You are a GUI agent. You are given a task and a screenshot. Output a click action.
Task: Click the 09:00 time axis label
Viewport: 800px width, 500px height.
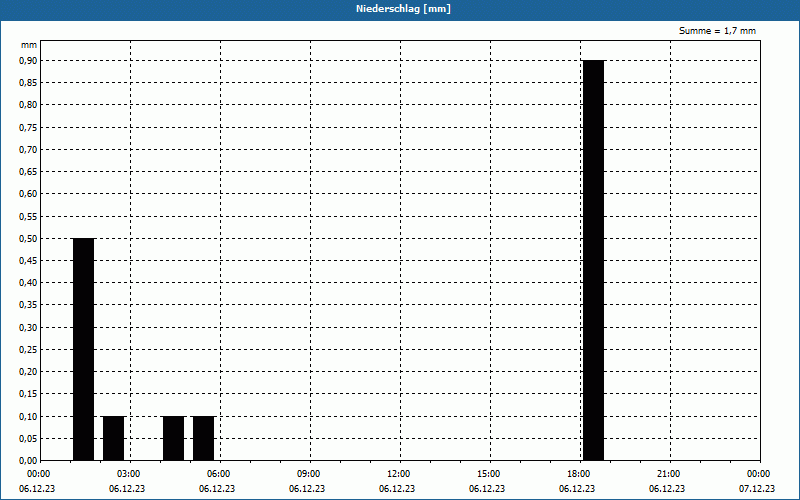(x=309, y=474)
